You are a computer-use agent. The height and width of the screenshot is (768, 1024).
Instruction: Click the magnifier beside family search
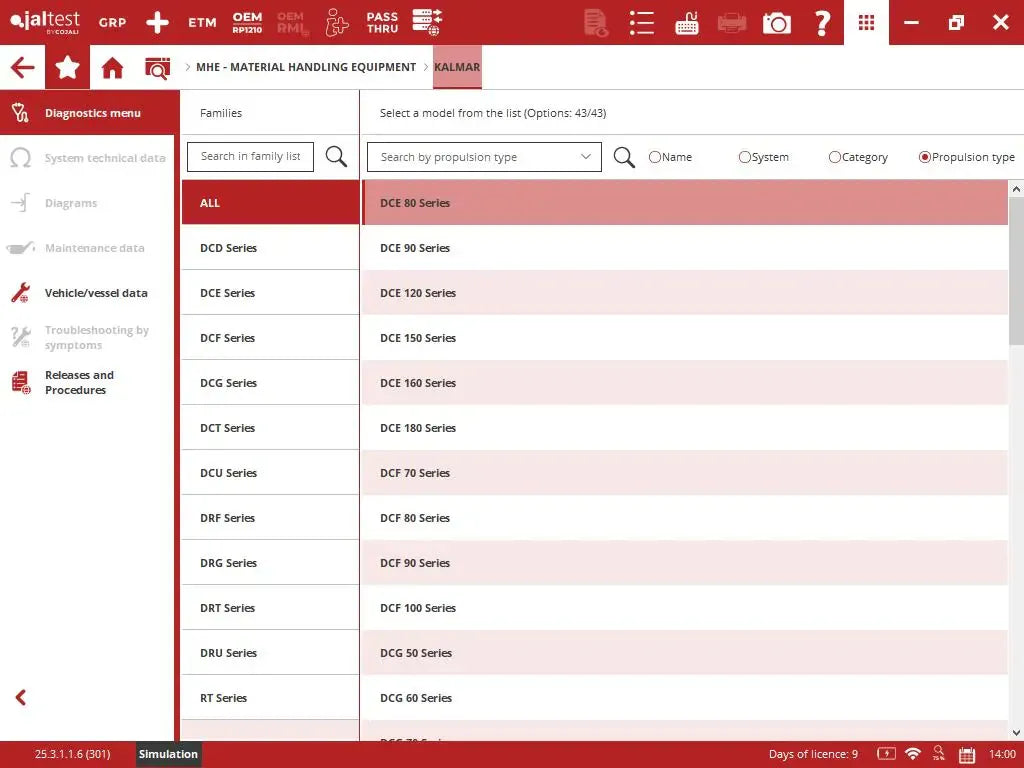point(337,157)
